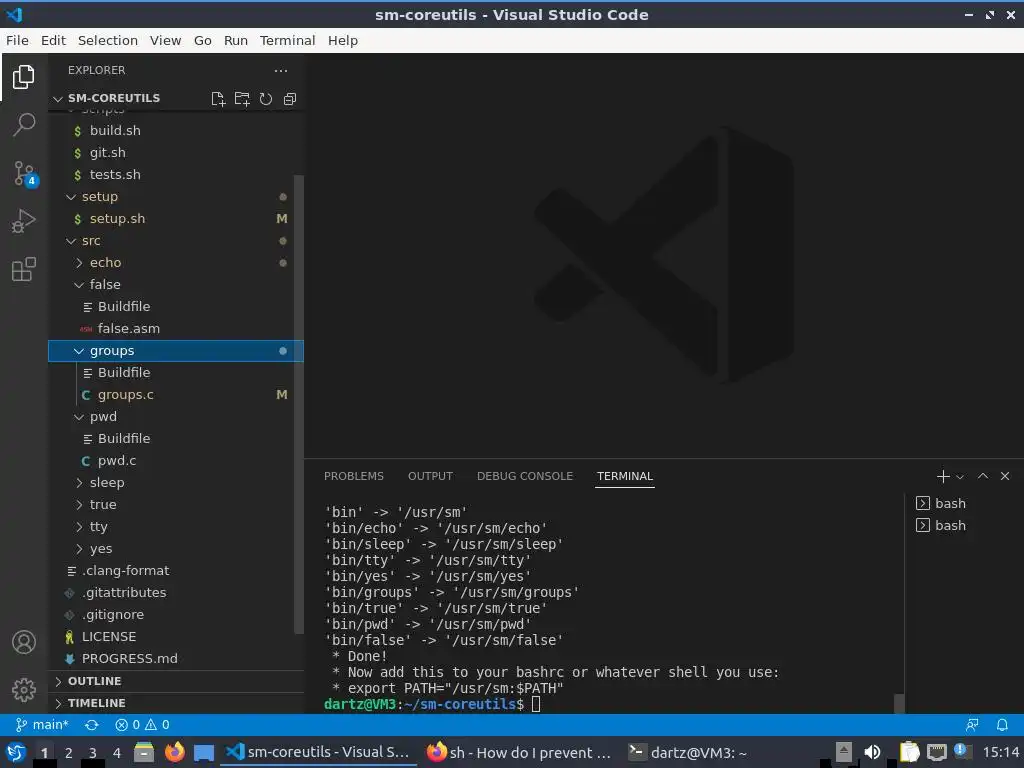Switch to the PROBLEMS tab
The height and width of the screenshot is (768, 1024).
pyautogui.click(x=354, y=476)
